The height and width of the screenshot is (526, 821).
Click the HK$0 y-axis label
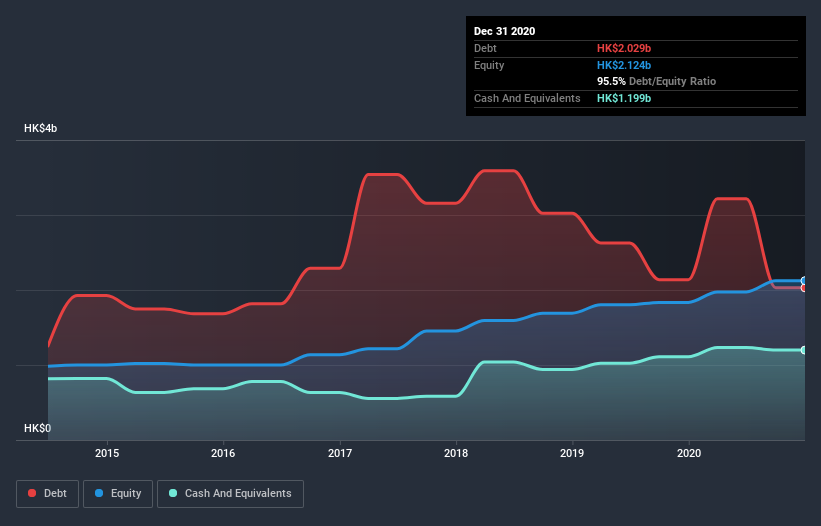pyautogui.click(x=38, y=428)
